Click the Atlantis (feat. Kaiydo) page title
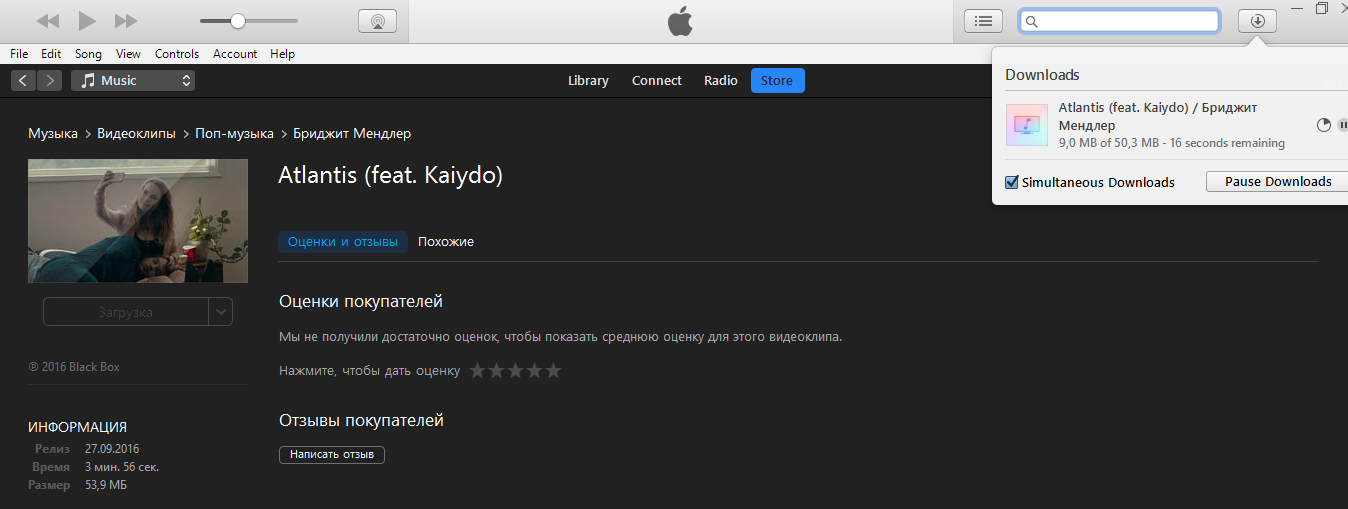1348x509 pixels. coord(390,176)
